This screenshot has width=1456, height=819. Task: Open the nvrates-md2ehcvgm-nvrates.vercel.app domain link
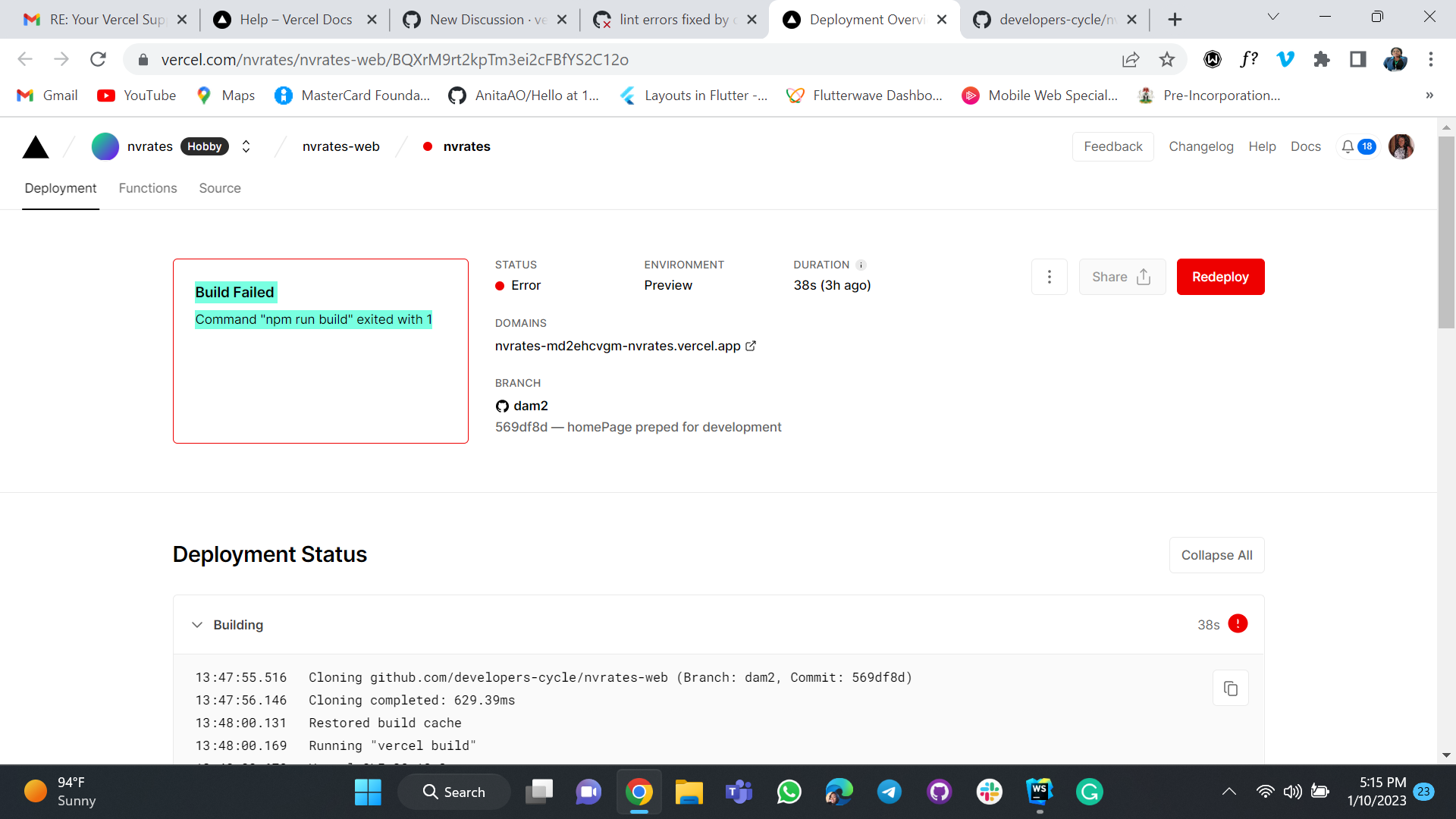pyautogui.click(x=617, y=346)
